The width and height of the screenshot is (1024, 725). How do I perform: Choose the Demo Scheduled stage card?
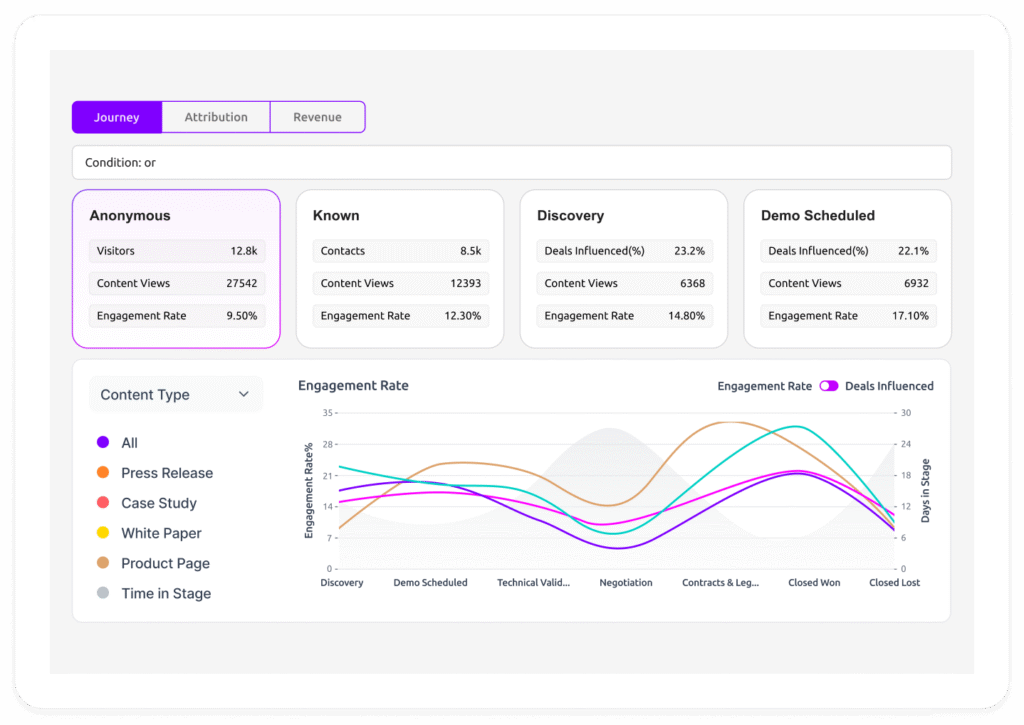tap(848, 216)
